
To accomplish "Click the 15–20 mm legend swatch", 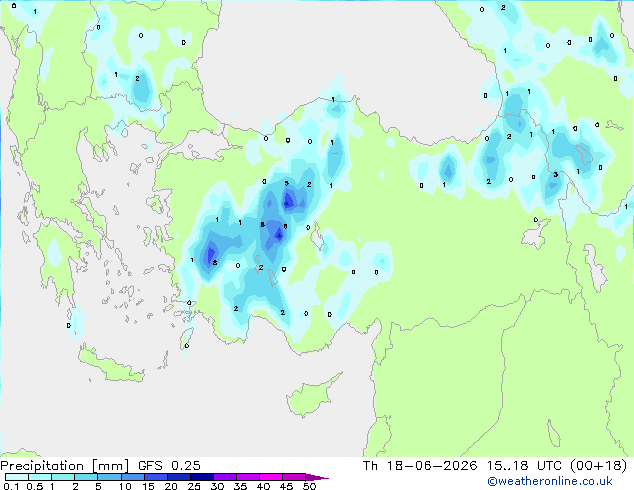I will 155,477.
